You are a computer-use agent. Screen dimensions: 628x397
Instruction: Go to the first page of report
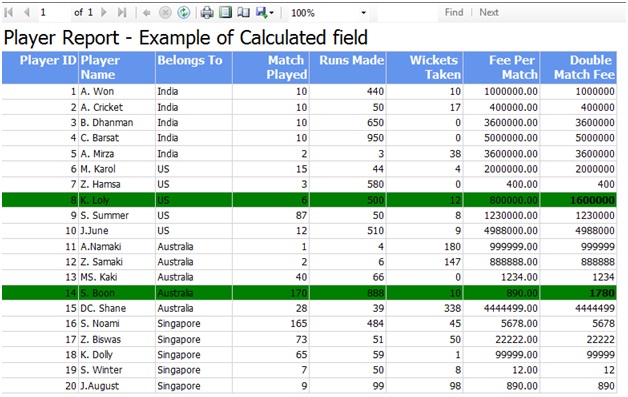click(8, 12)
